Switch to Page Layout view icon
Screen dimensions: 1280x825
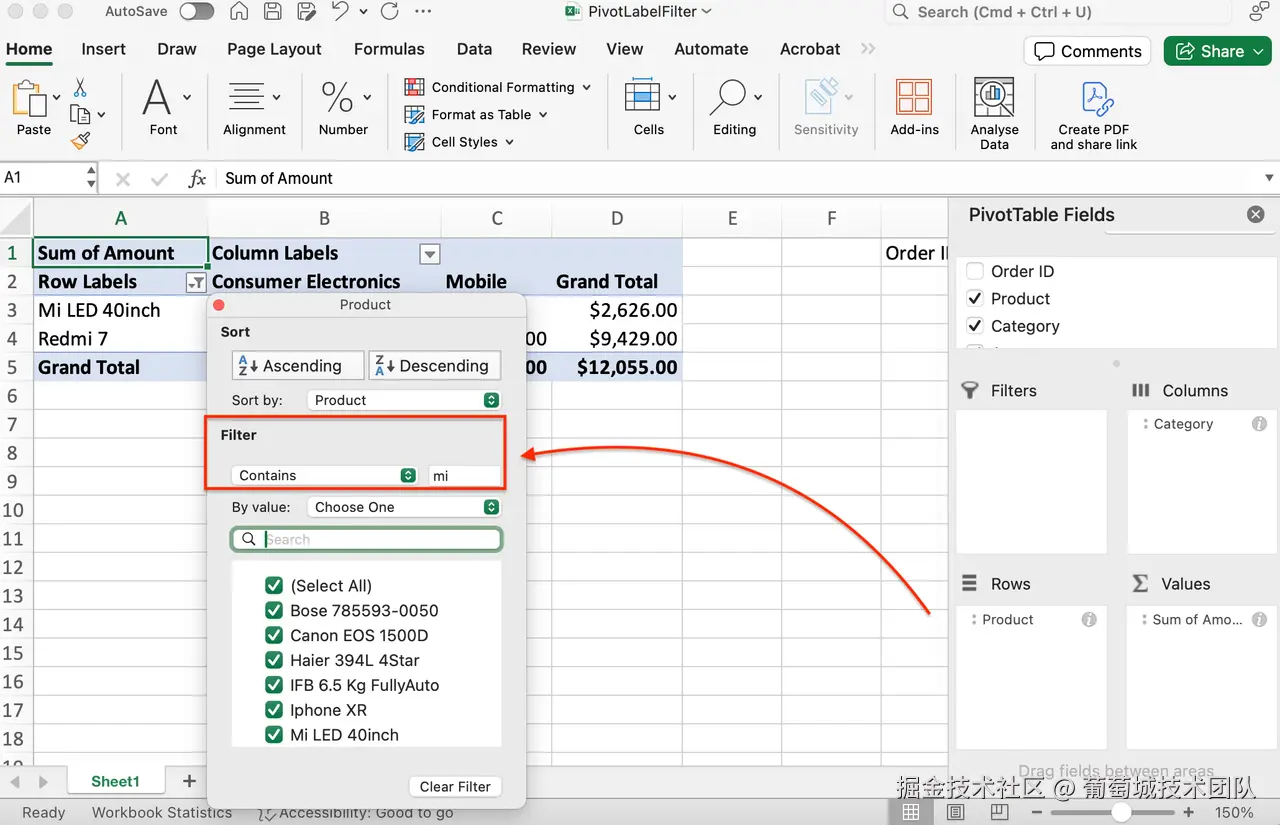click(956, 813)
